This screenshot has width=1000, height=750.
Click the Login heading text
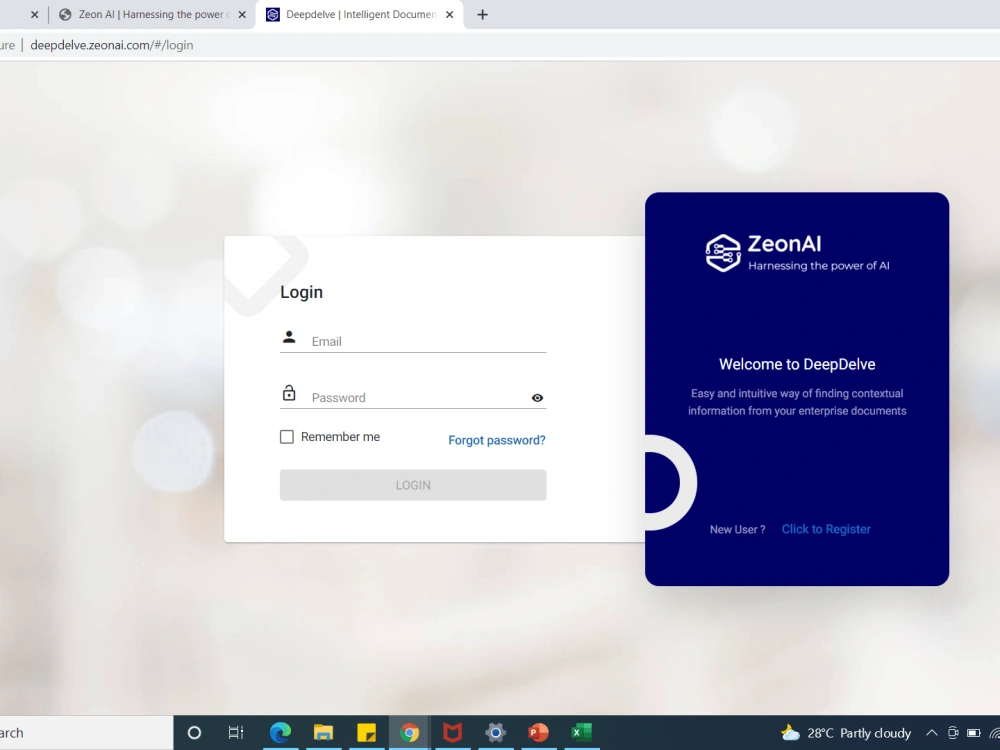(302, 292)
